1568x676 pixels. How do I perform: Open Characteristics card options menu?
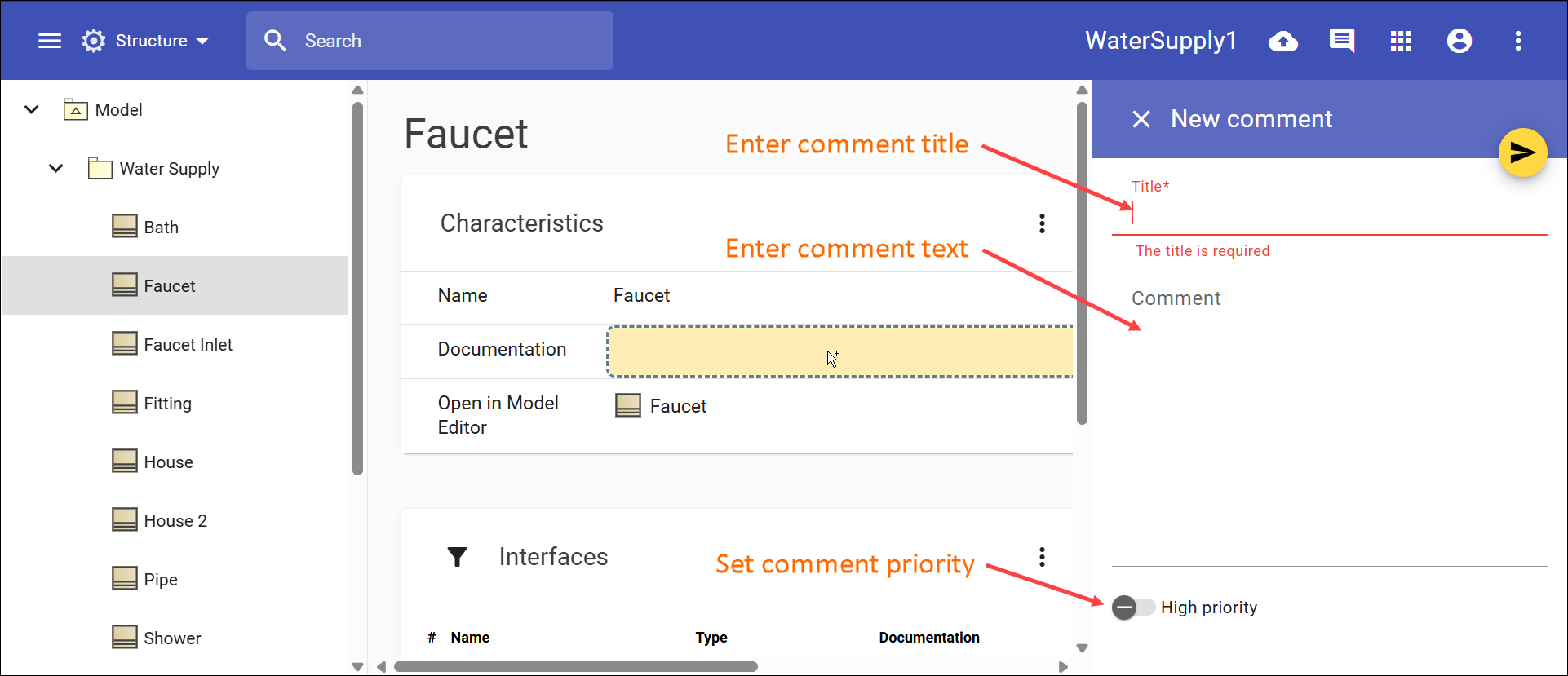(x=1042, y=223)
